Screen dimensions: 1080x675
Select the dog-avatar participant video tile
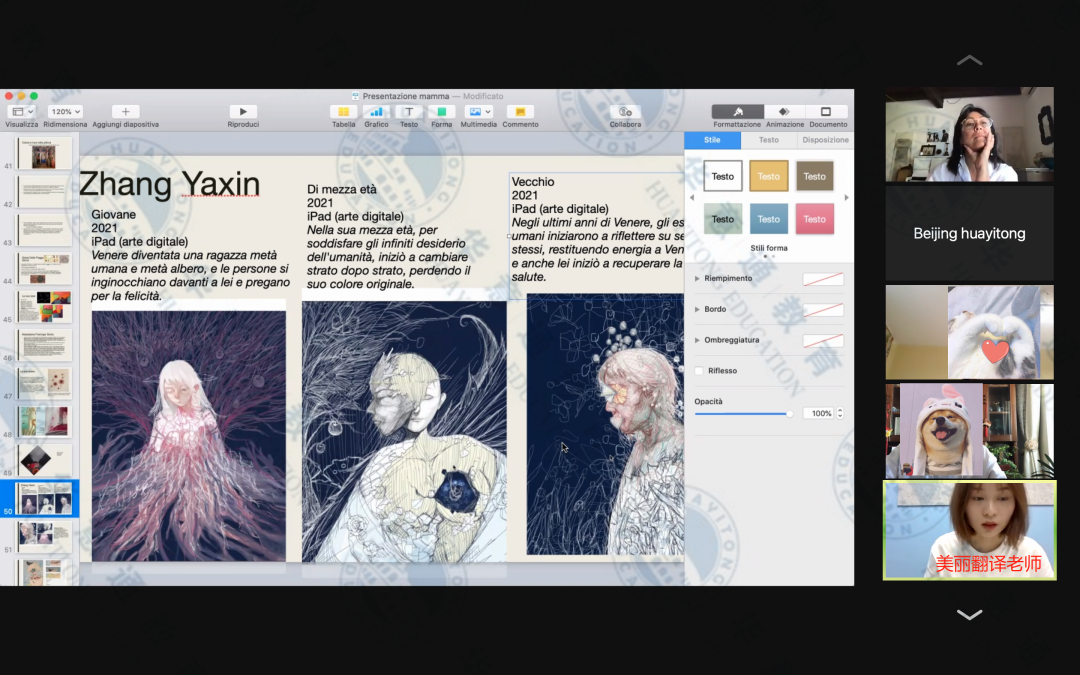(x=969, y=431)
